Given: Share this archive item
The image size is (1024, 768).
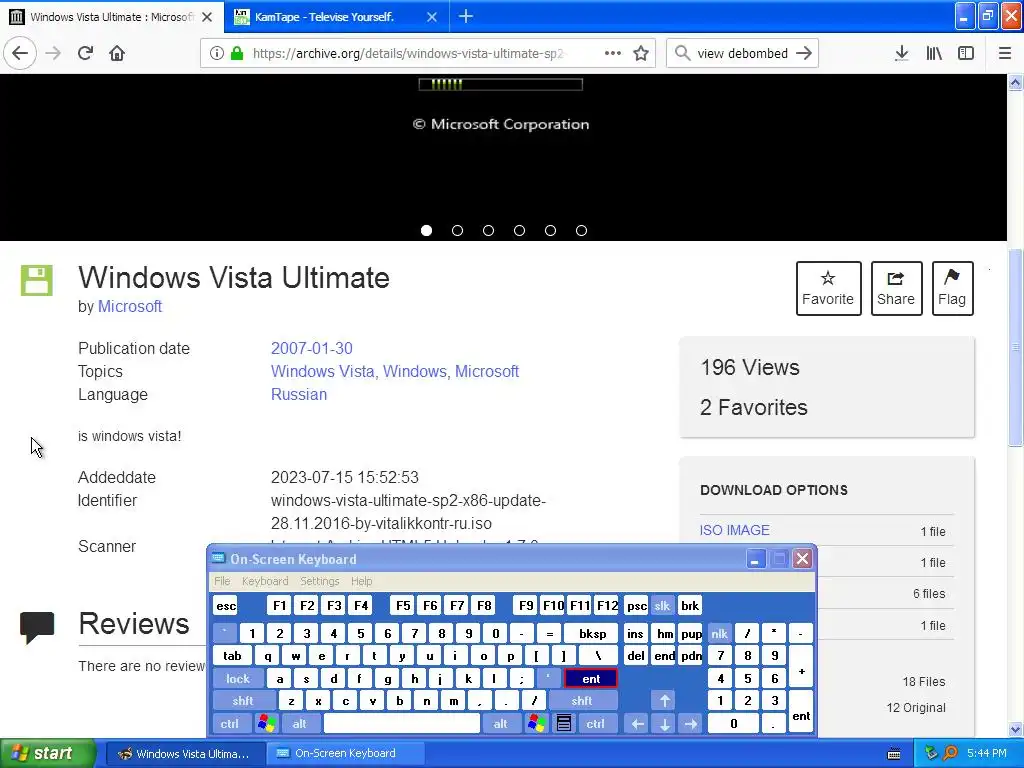Looking at the screenshot, I should click(x=896, y=289).
